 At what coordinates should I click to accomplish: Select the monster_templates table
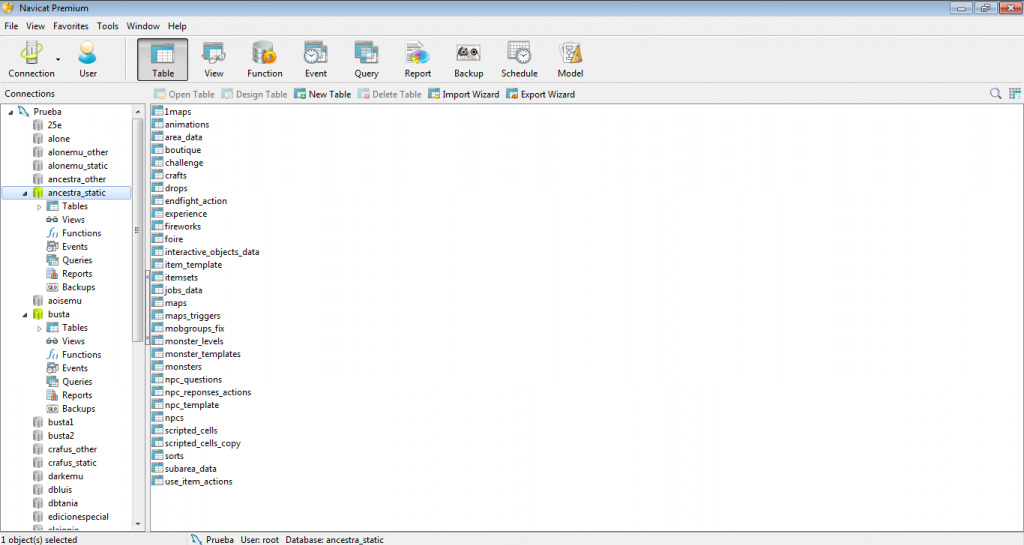click(x=197, y=354)
